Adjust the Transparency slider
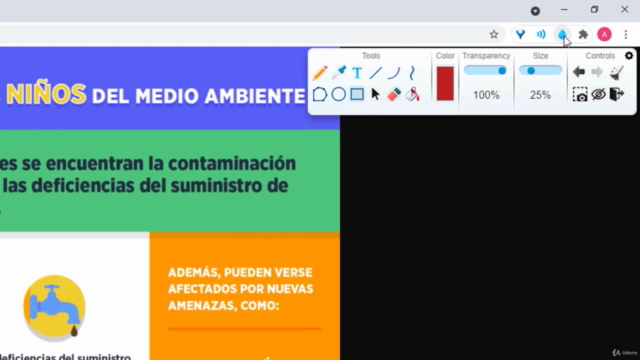The width and height of the screenshot is (640, 360). point(486,71)
